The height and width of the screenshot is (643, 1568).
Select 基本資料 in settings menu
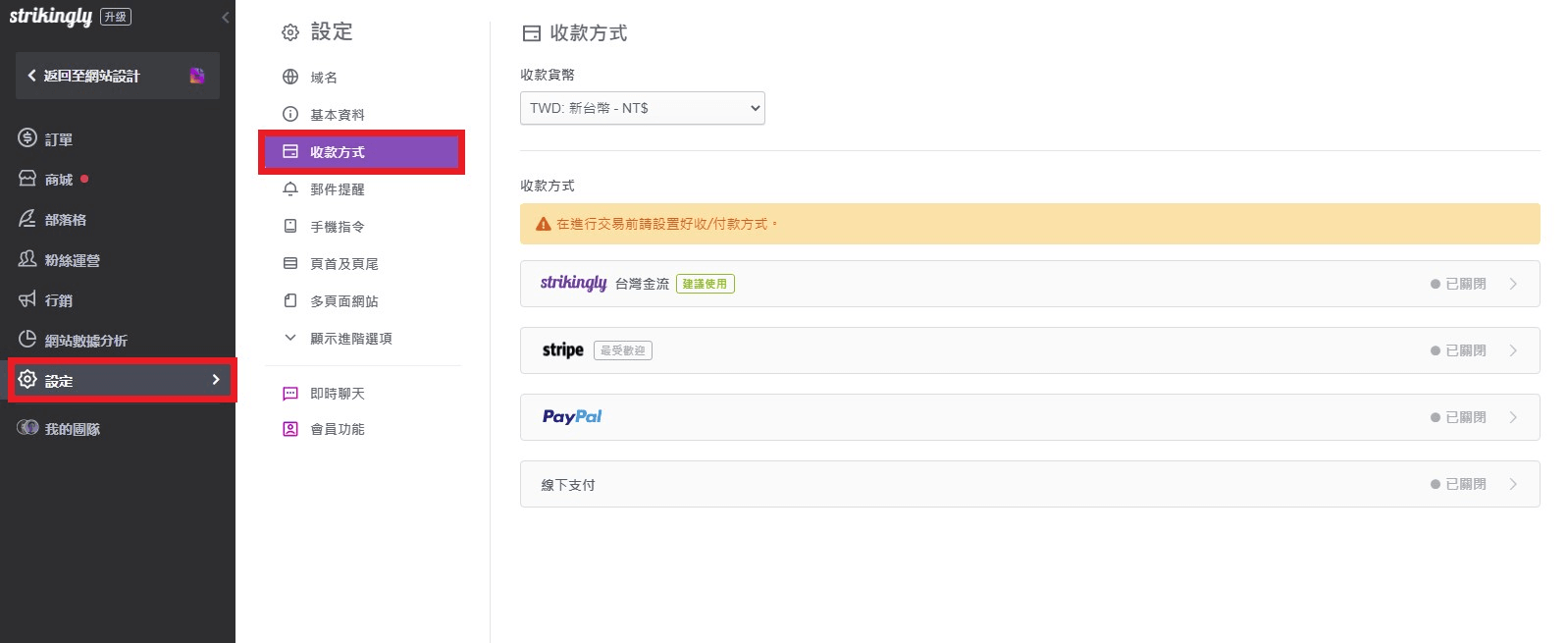coord(337,115)
